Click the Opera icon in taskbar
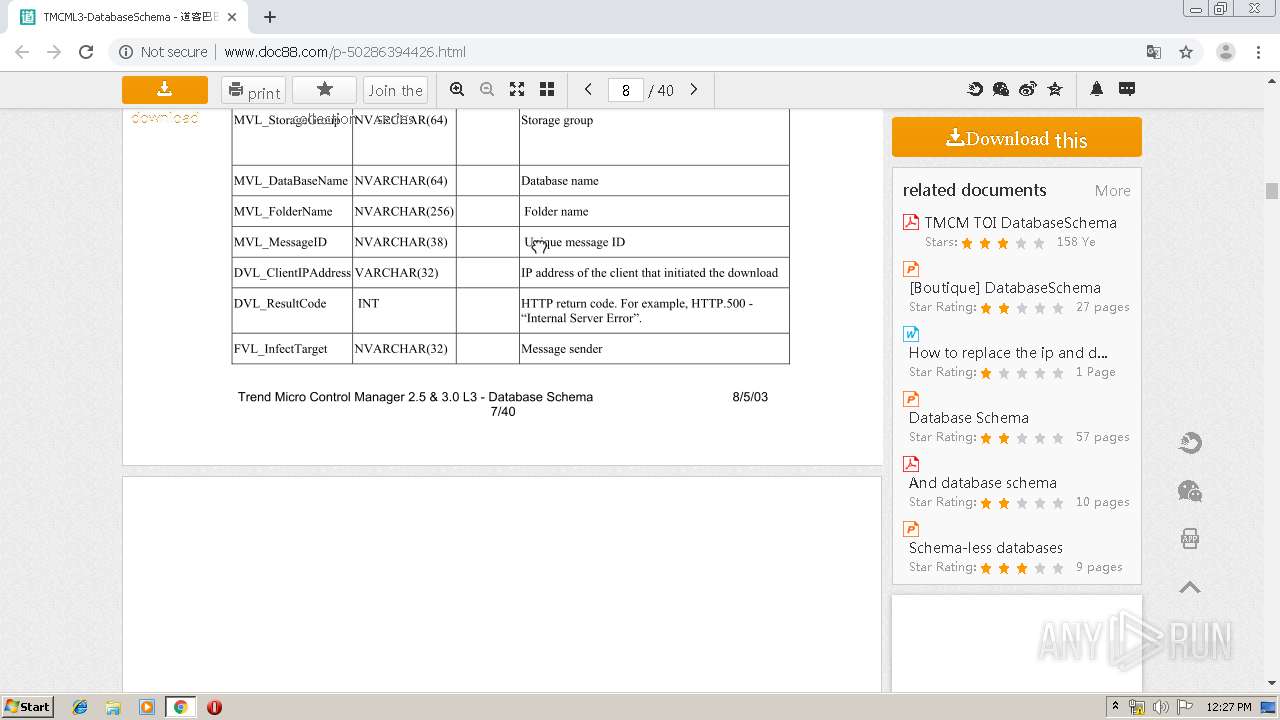 point(214,707)
